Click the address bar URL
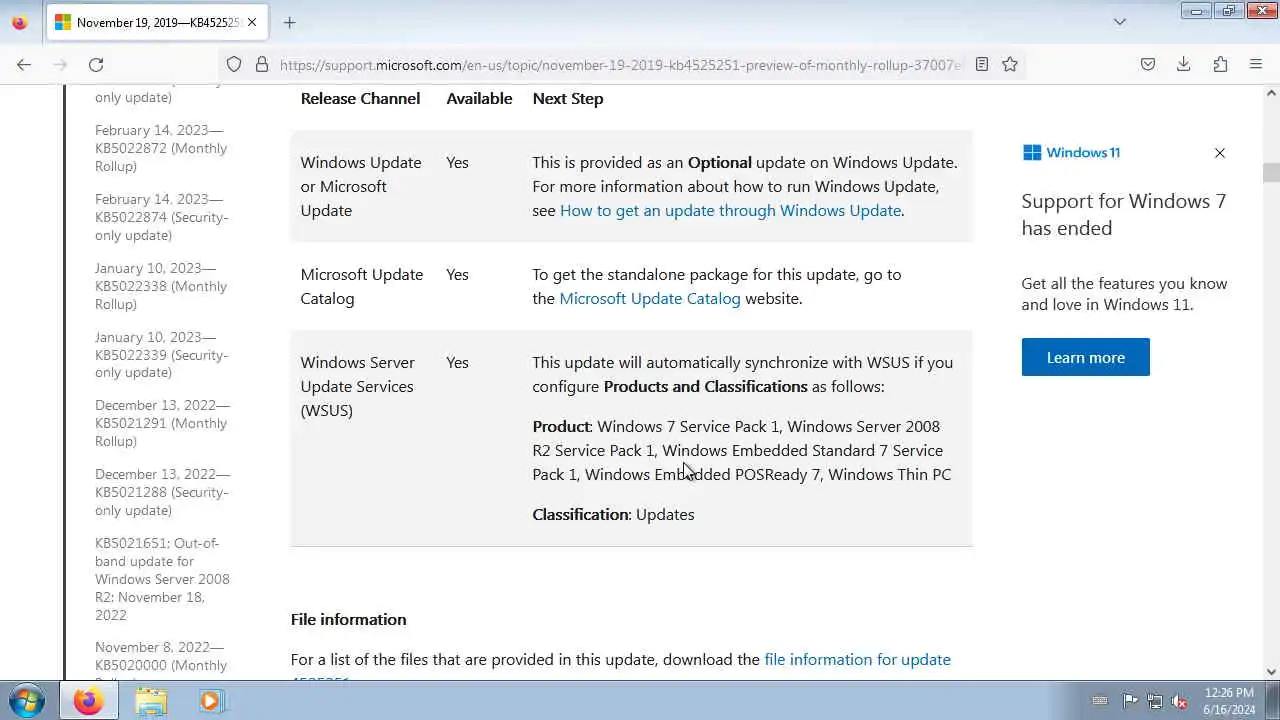 (x=620, y=65)
